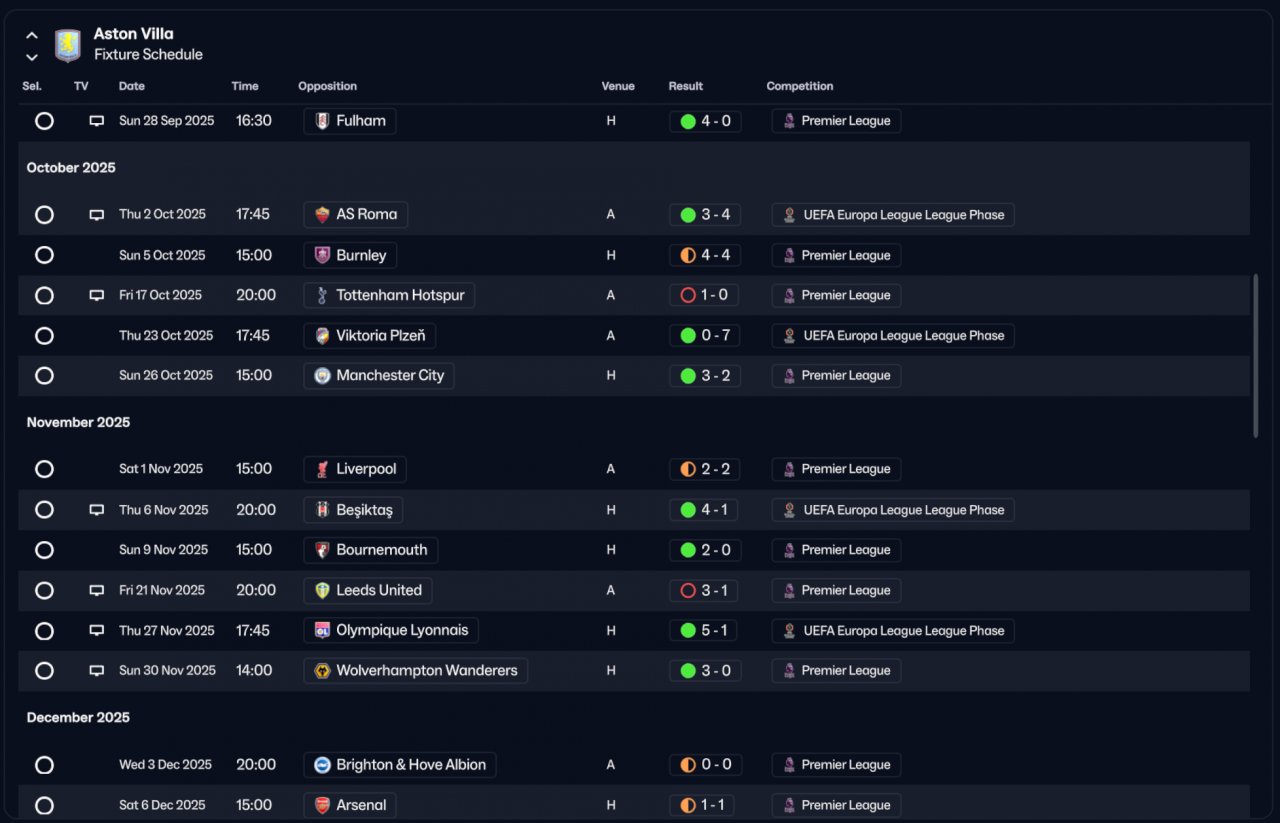1280x823 pixels.
Task: Open the Olympique Lyonnais team link
Action: pyautogui.click(x=391, y=631)
